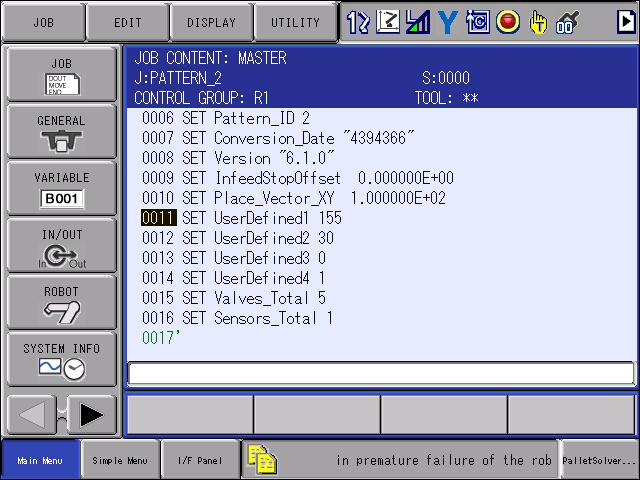Click the J:PATTERN_2 job name
Viewport: 640px width, 480px height.
tap(178, 78)
